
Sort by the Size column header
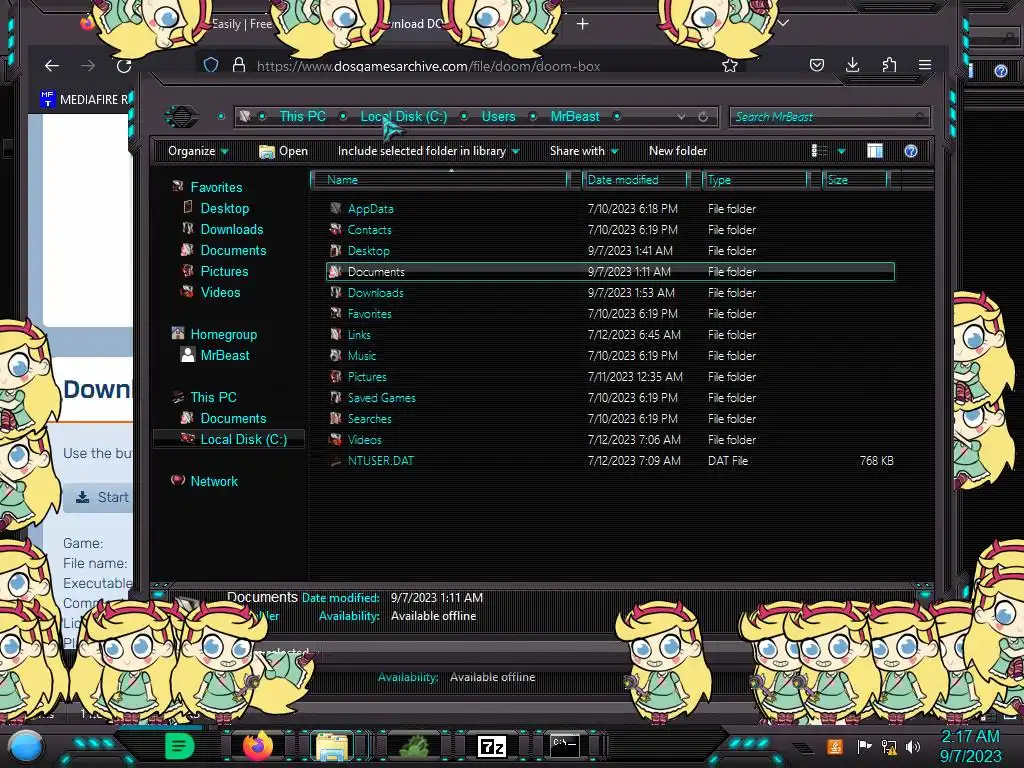tap(855, 180)
